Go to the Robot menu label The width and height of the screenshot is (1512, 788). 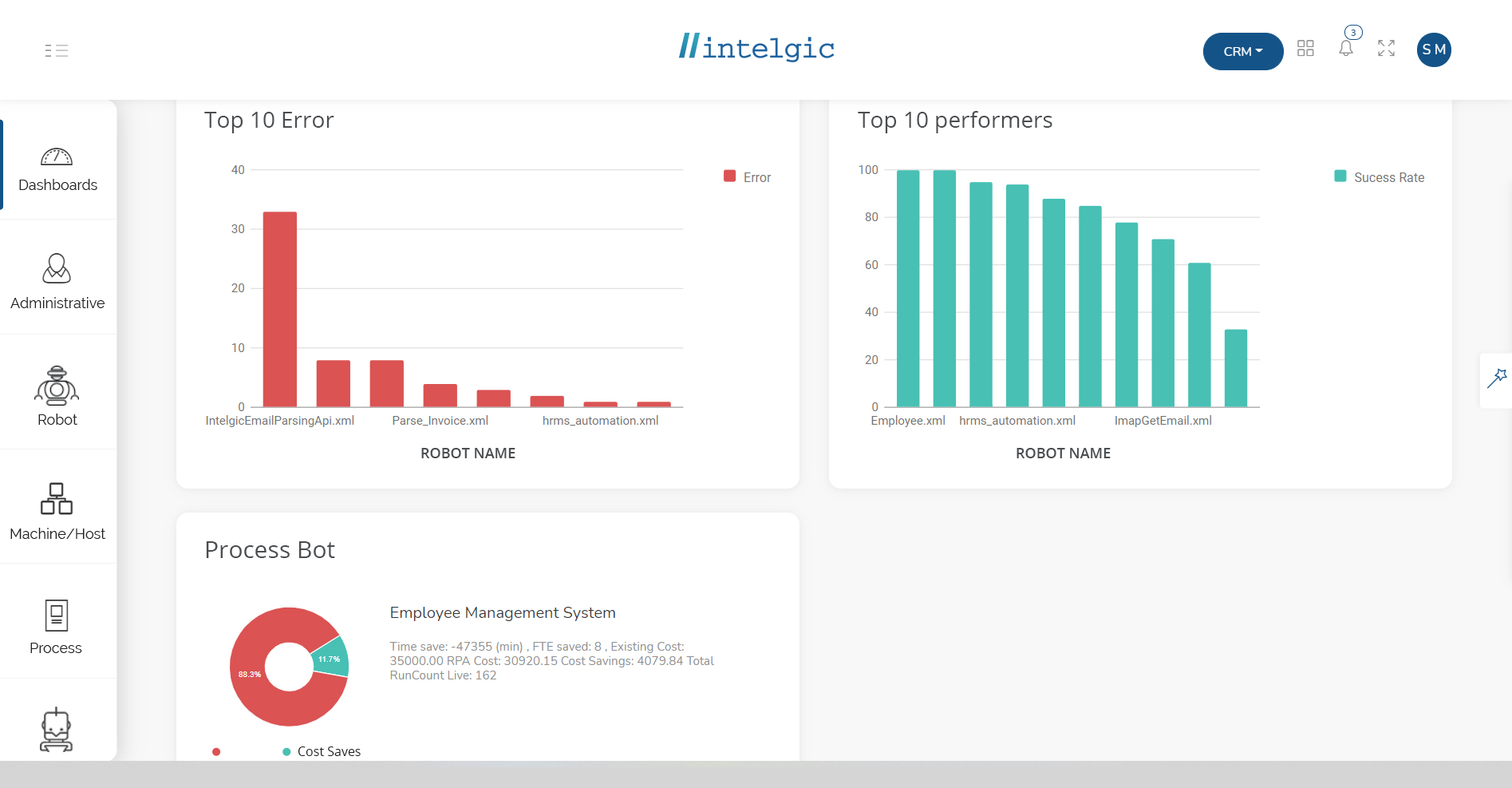click(x=57, y=420)
